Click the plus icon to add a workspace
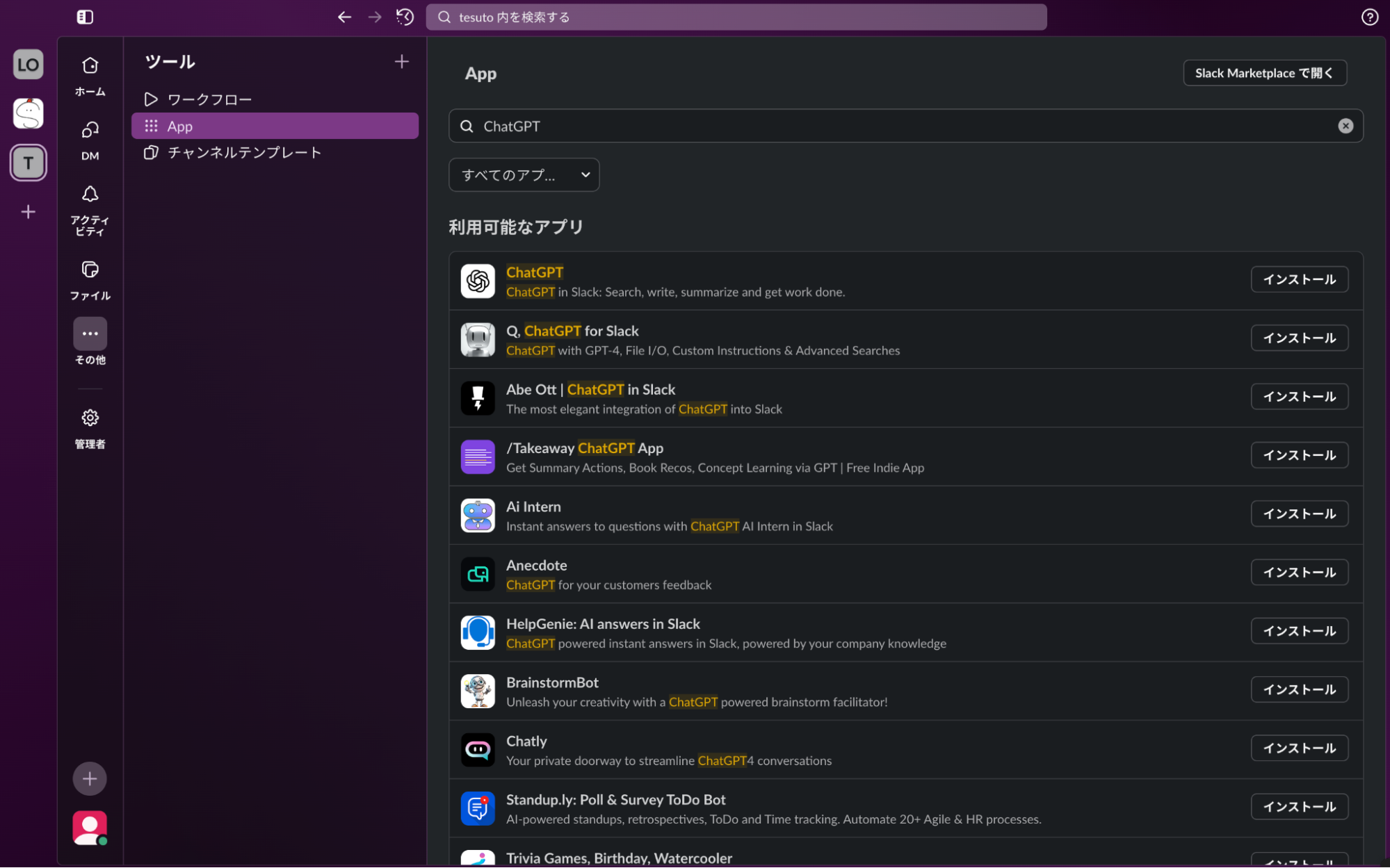 coord(28,211)
